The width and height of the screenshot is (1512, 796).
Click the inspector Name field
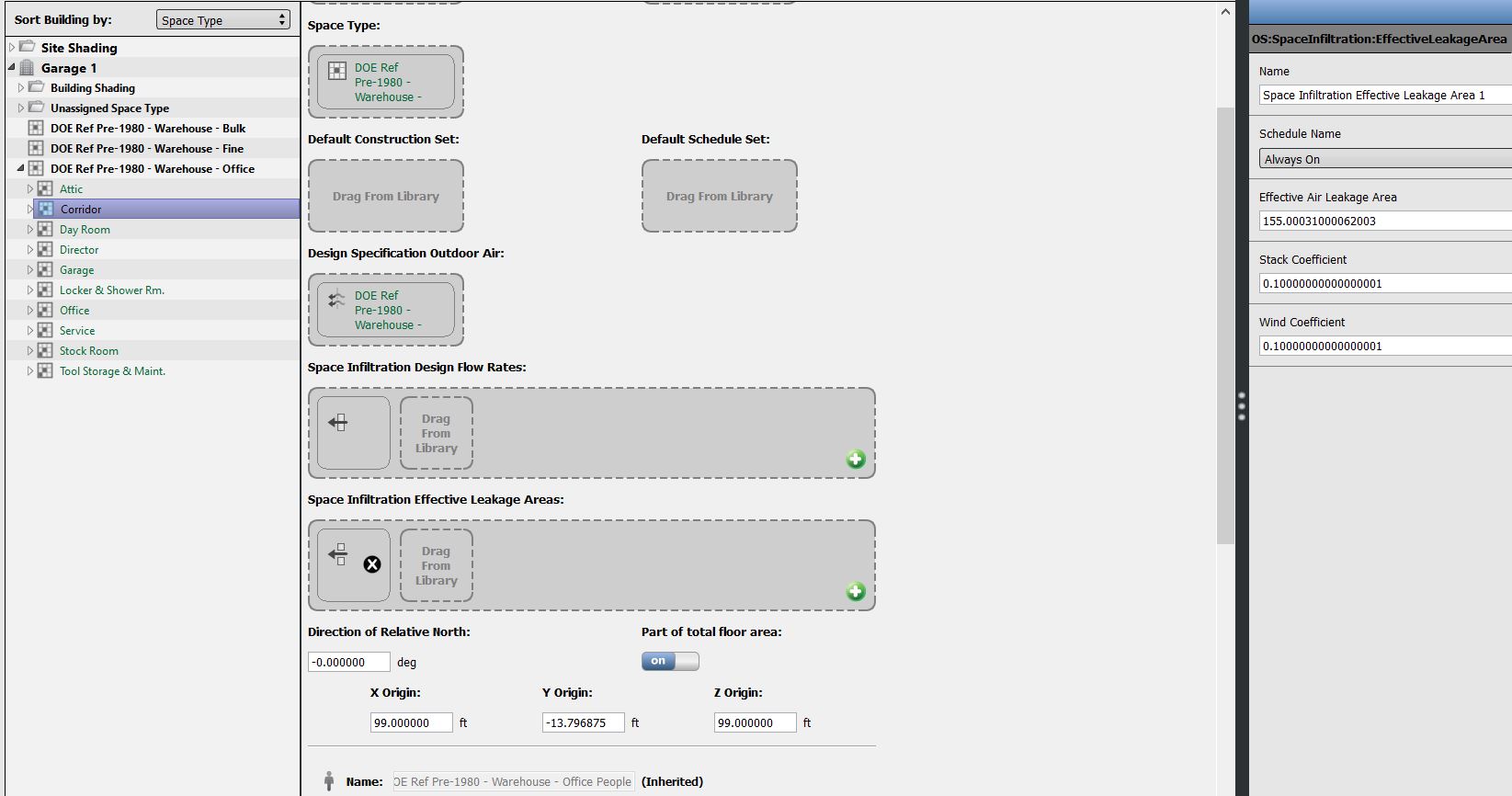click(x=1385, y=95)
